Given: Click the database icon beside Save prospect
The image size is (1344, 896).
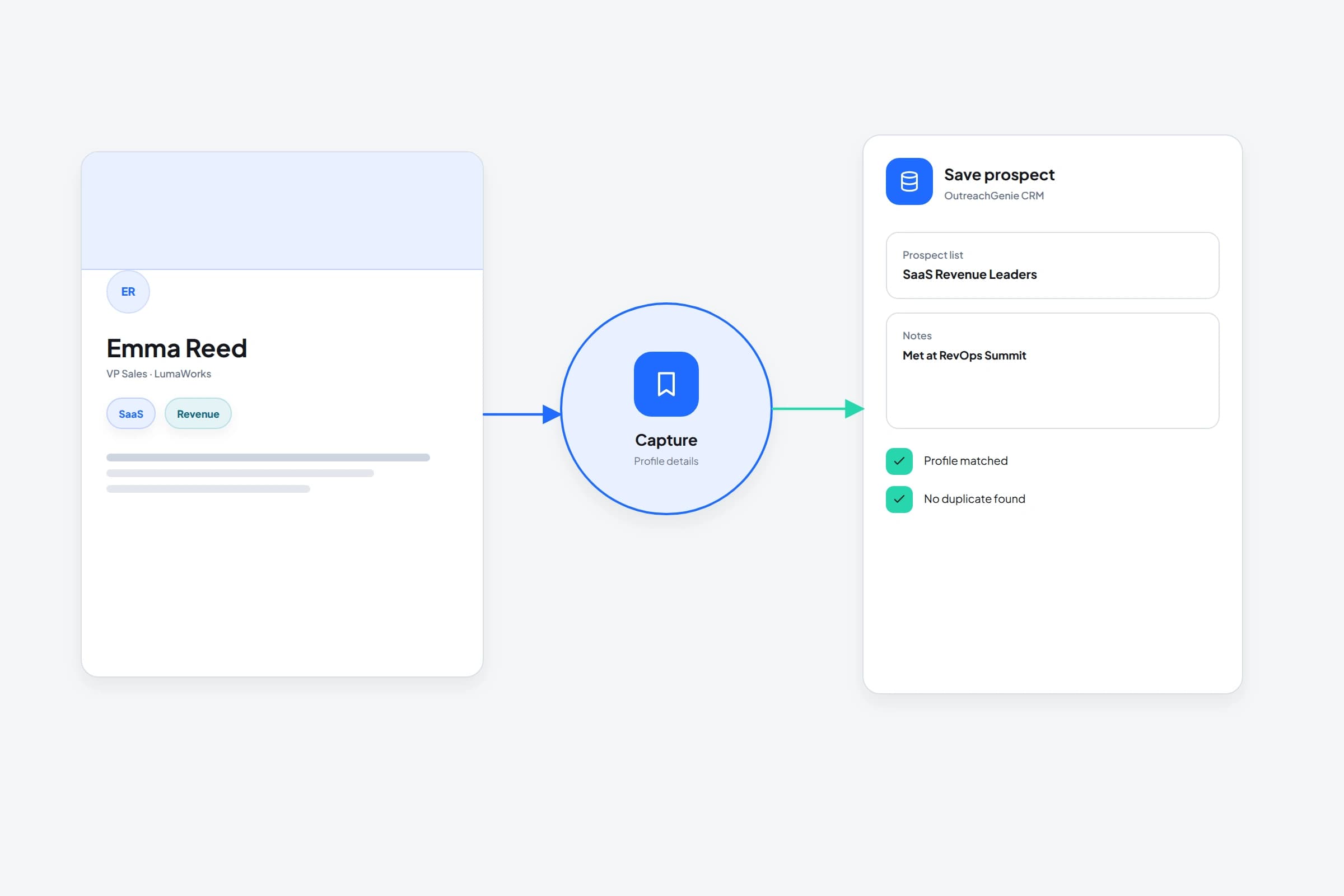Looking at the screenshot, I should point(909,181).
